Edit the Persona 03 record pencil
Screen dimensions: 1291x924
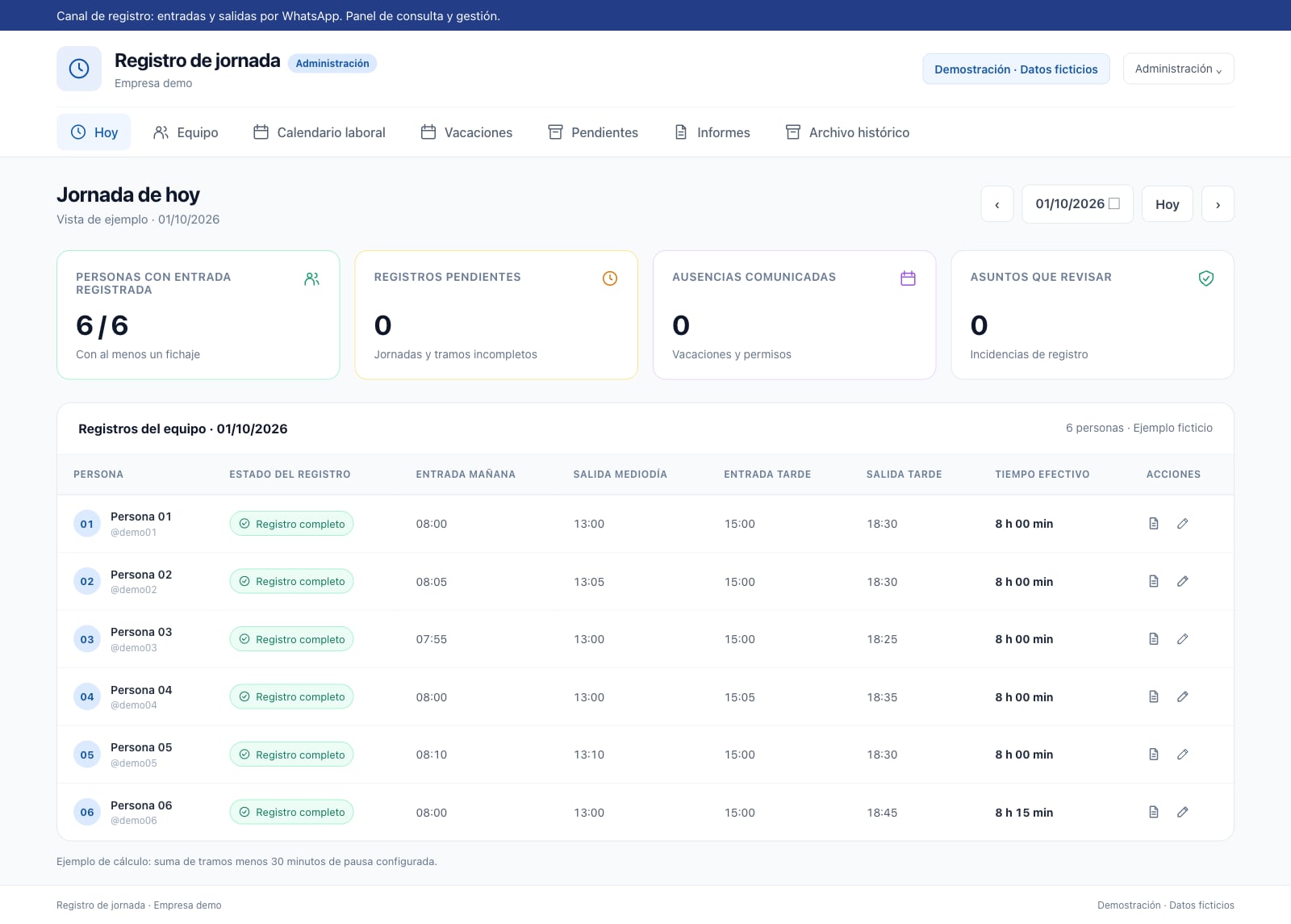click(1183, 639)
